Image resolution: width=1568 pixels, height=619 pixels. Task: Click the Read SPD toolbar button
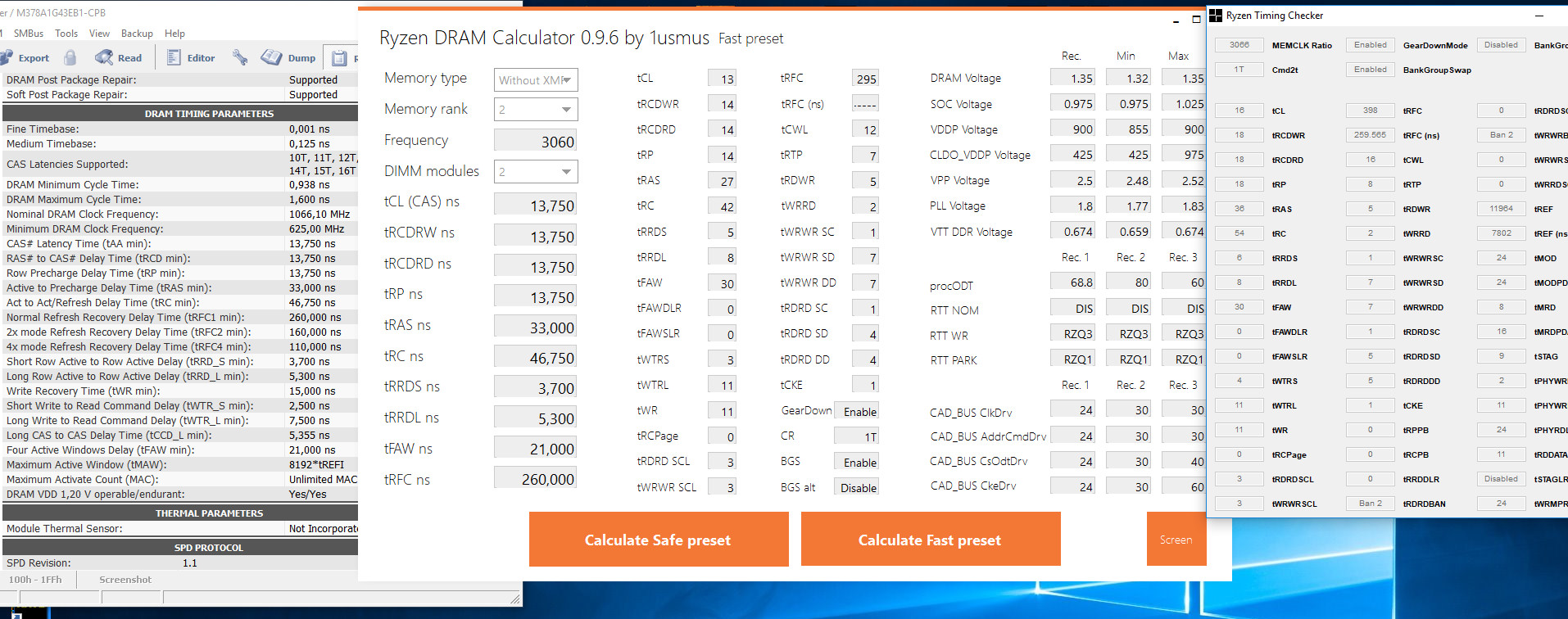click(119, 57)
